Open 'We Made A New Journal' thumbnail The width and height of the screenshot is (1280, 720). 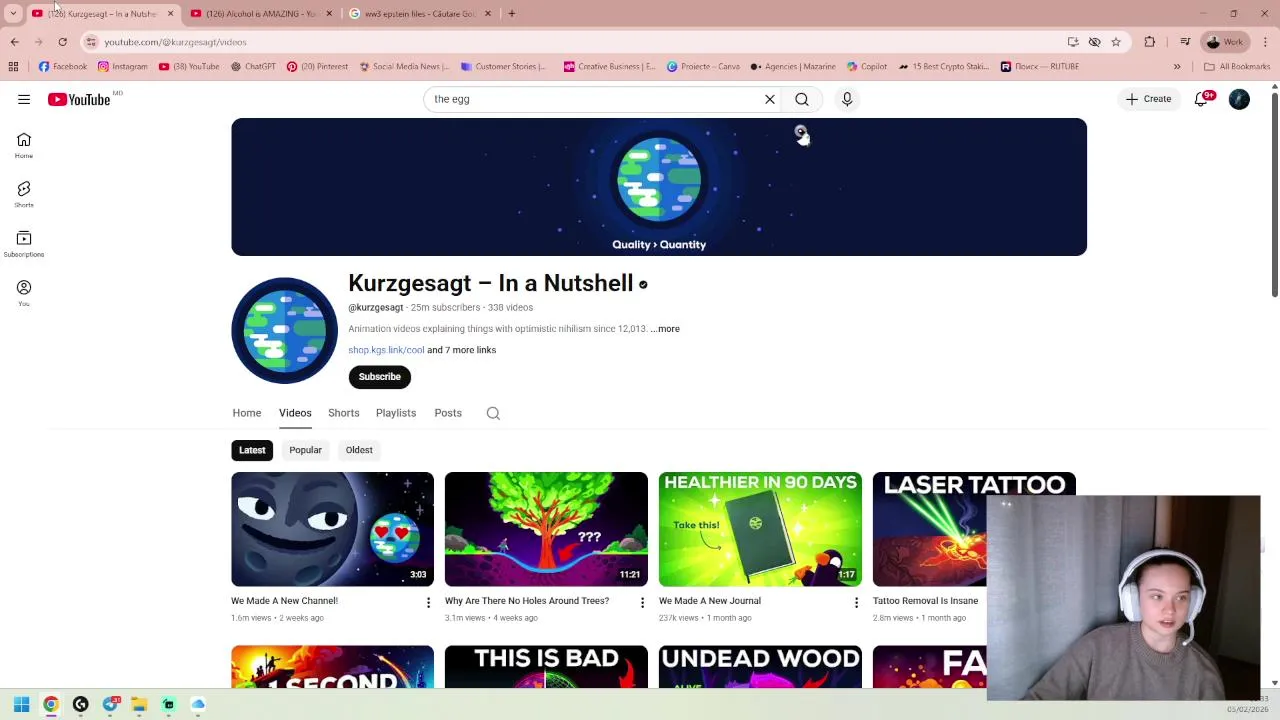[x=760, y=529]
